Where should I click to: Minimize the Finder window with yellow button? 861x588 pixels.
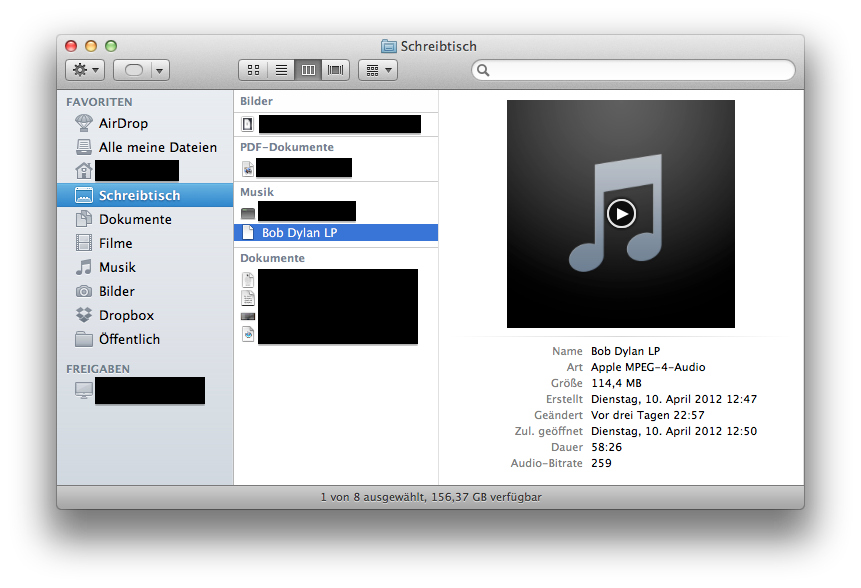91,46
